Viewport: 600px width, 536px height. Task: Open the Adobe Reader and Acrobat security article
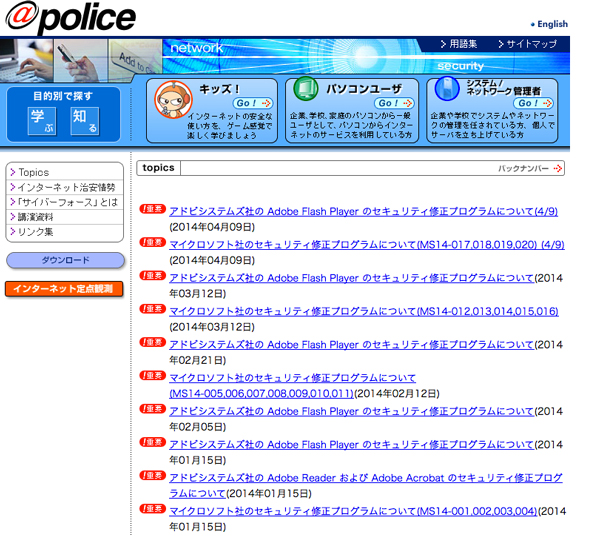[365, 479]
